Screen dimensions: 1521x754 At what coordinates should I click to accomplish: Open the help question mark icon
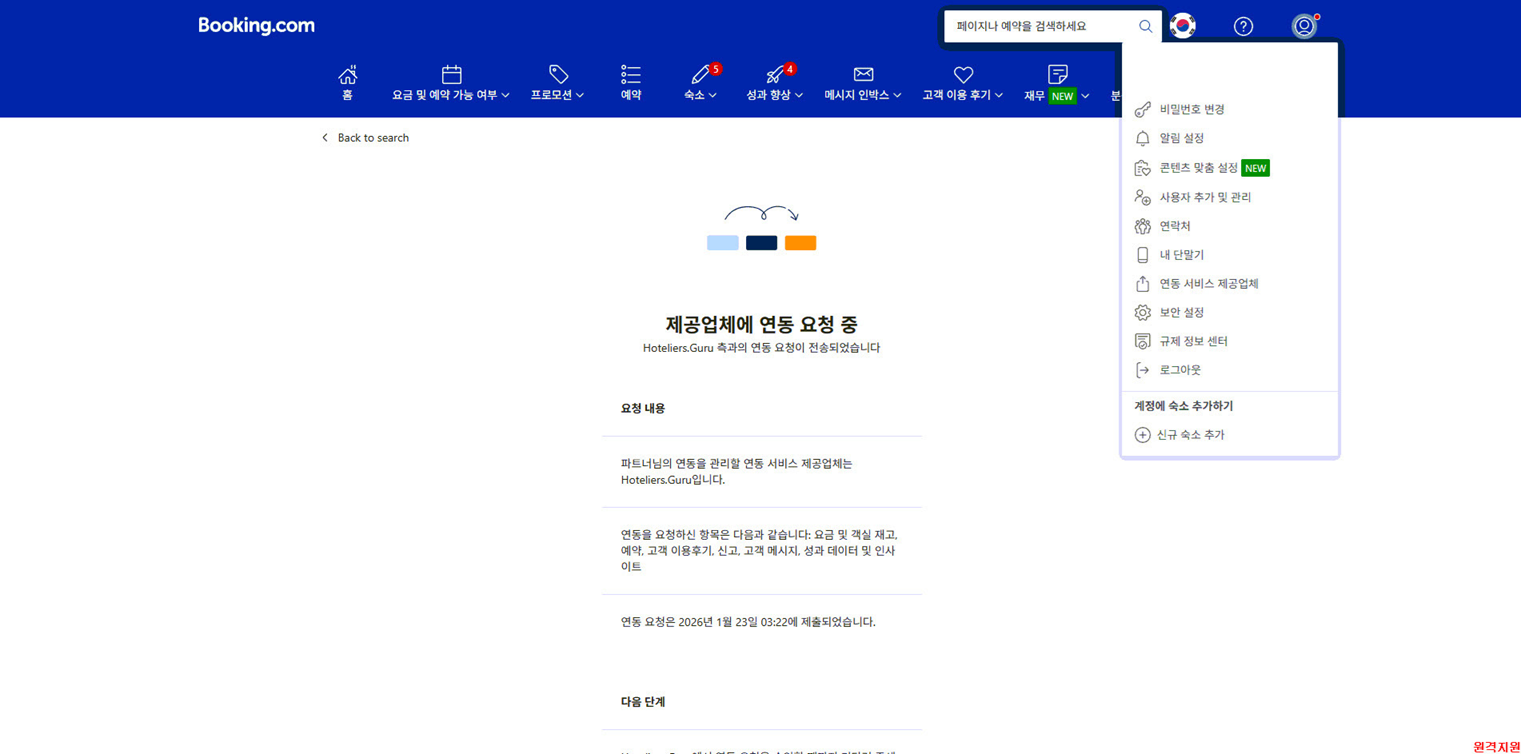[1243, 27]
